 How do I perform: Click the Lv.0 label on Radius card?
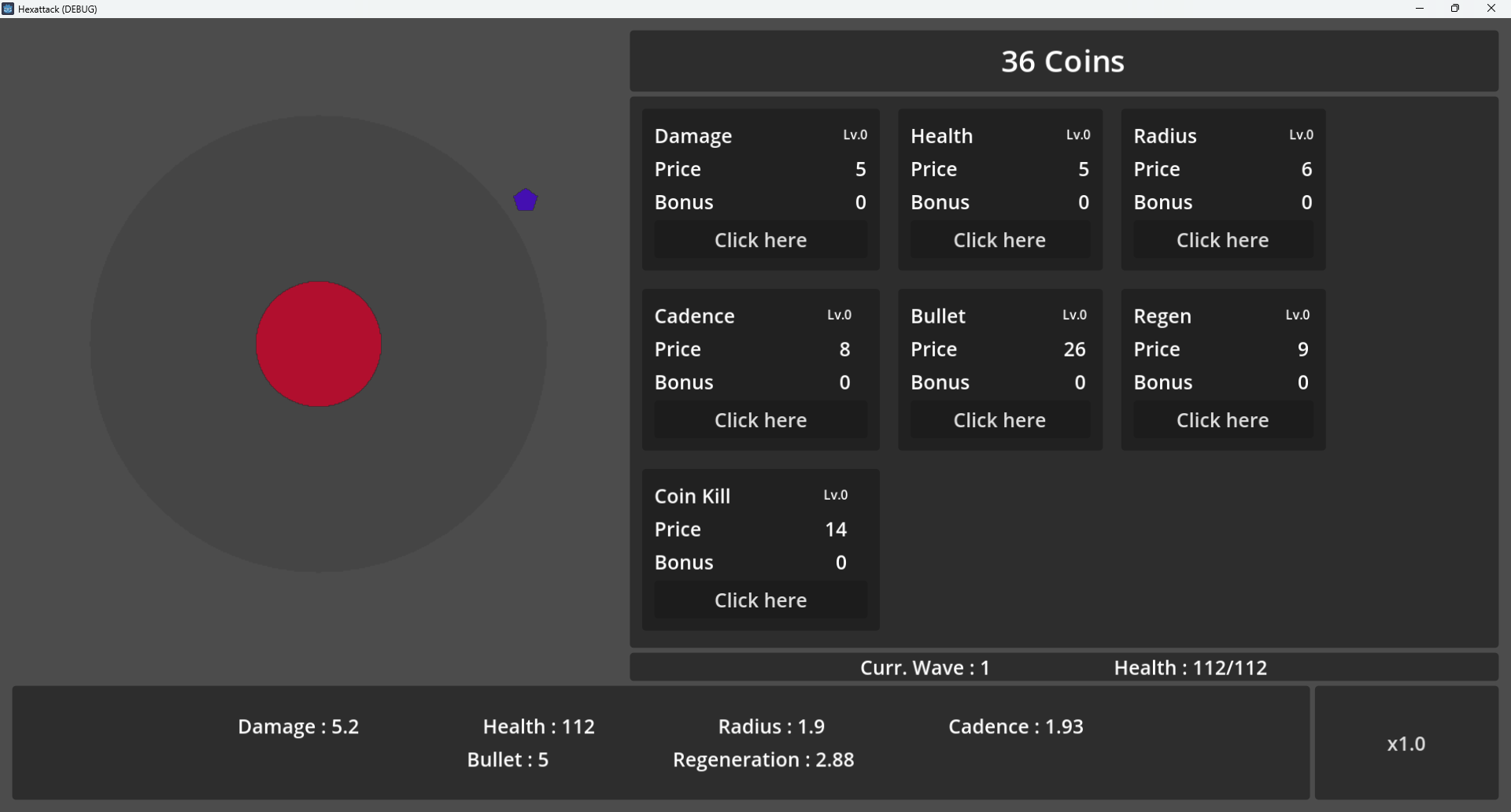coord(1301,135)
